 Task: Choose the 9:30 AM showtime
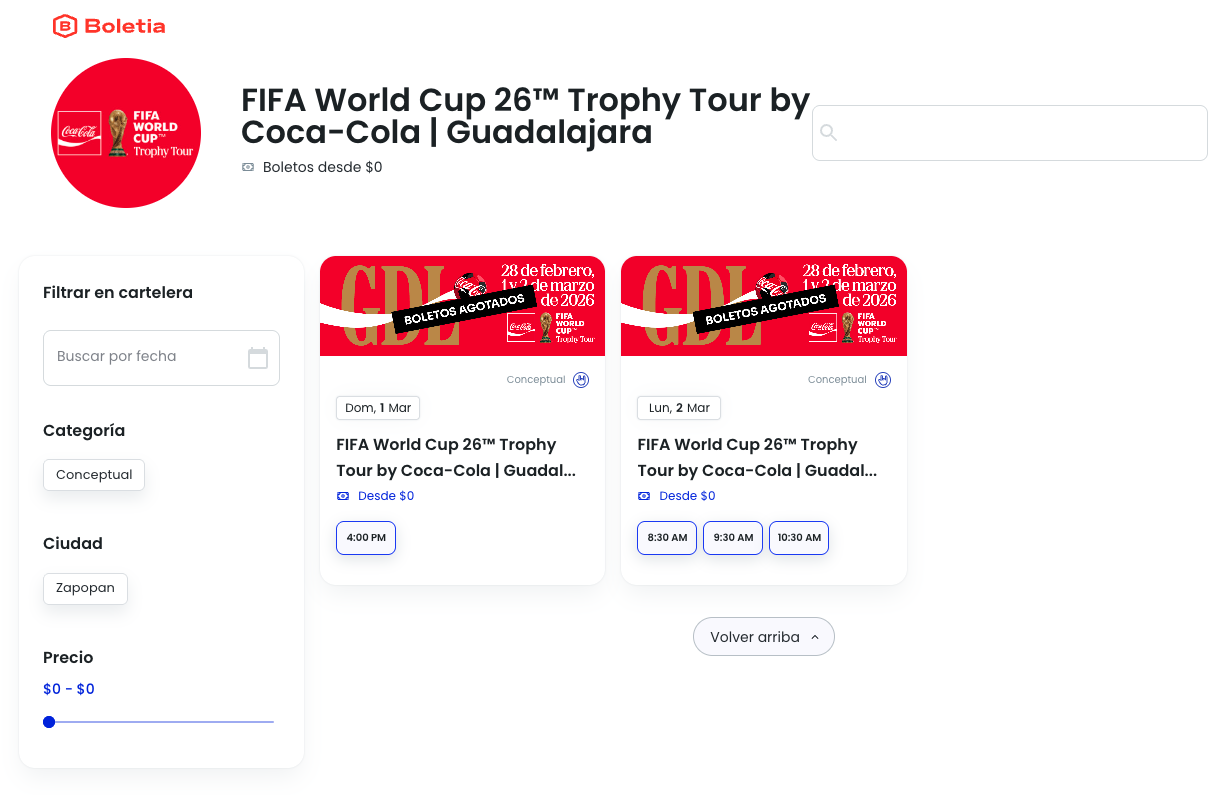click(733, 538)
